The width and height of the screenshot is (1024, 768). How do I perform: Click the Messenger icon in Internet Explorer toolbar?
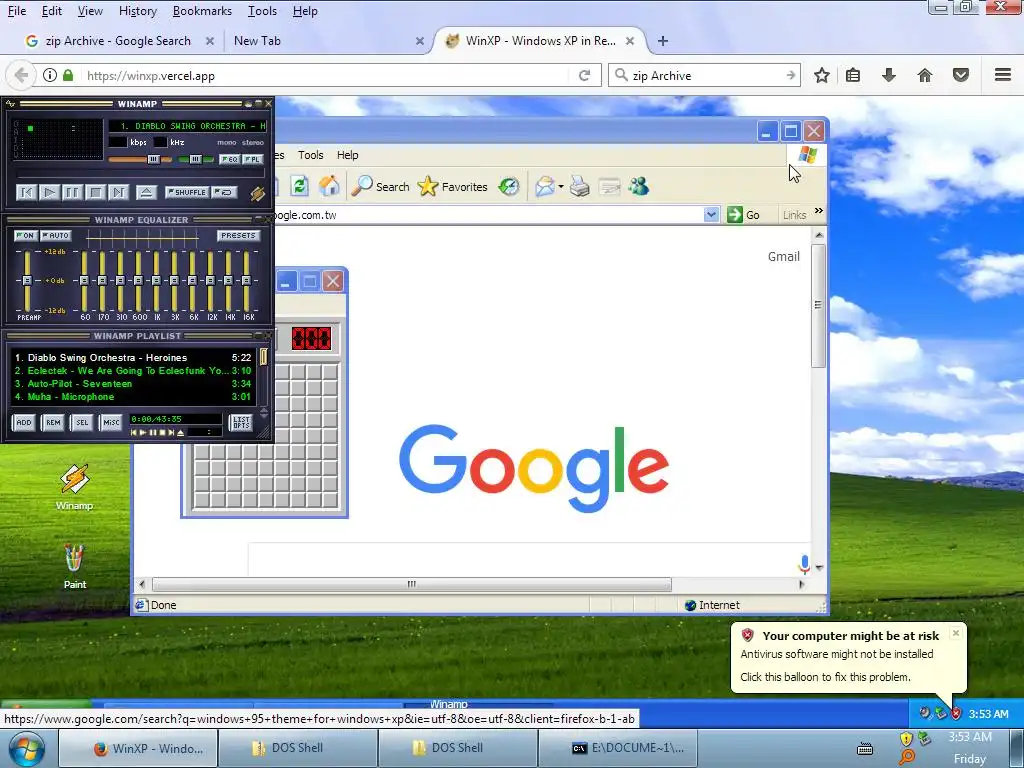[x=639, y=186]
